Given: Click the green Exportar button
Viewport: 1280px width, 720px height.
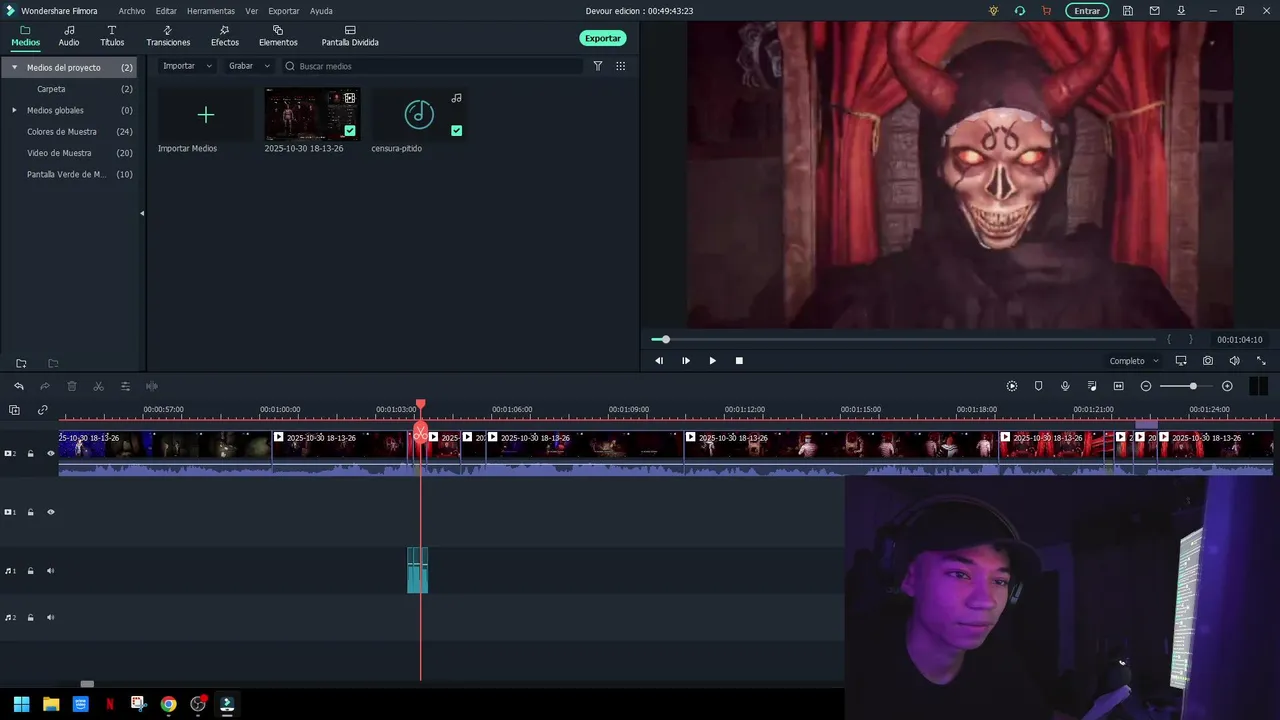Looking at the screenshot, I should coord(603,38).
